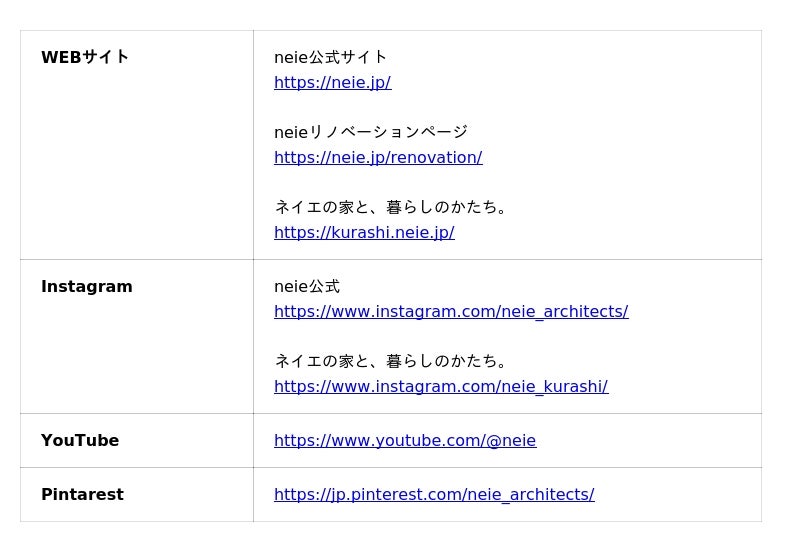Click the neieリノベーションページ text label
This screenshot has width=800, height=552.
[371, 133]
